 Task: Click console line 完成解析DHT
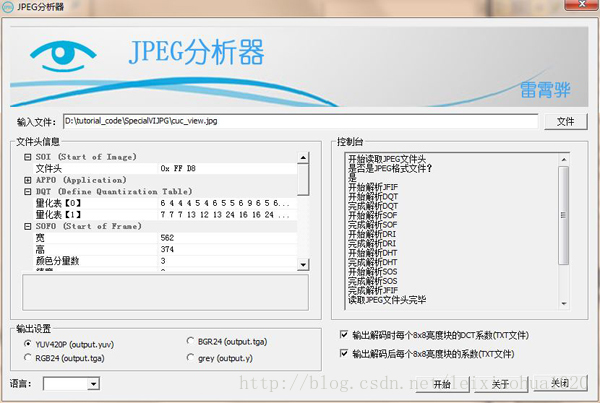click(x=373, y=262)
